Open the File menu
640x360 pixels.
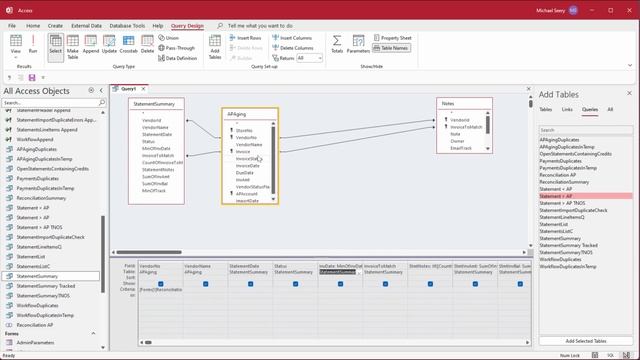click(12, 25)
